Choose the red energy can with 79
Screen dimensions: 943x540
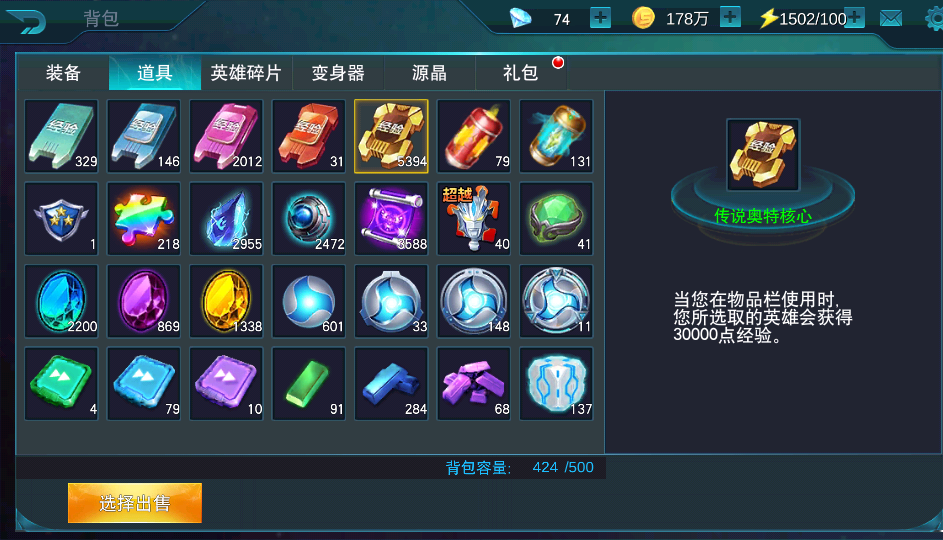474,137
